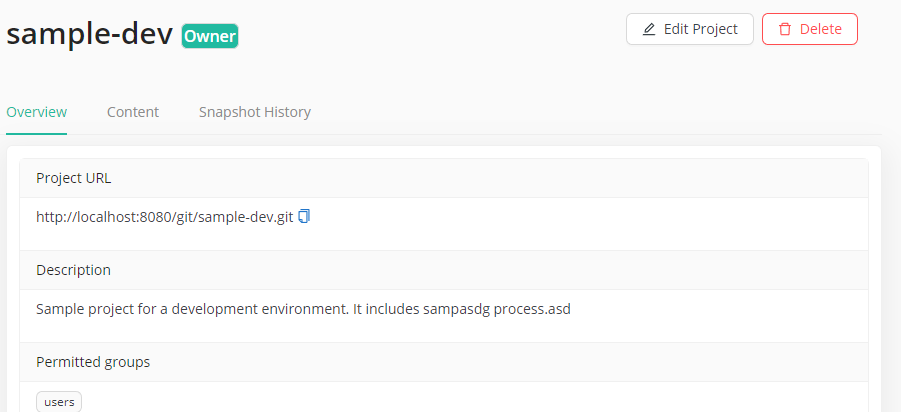Click the pencil icon beside Edit Project
901x412 pixels.
tap(649, 29)
